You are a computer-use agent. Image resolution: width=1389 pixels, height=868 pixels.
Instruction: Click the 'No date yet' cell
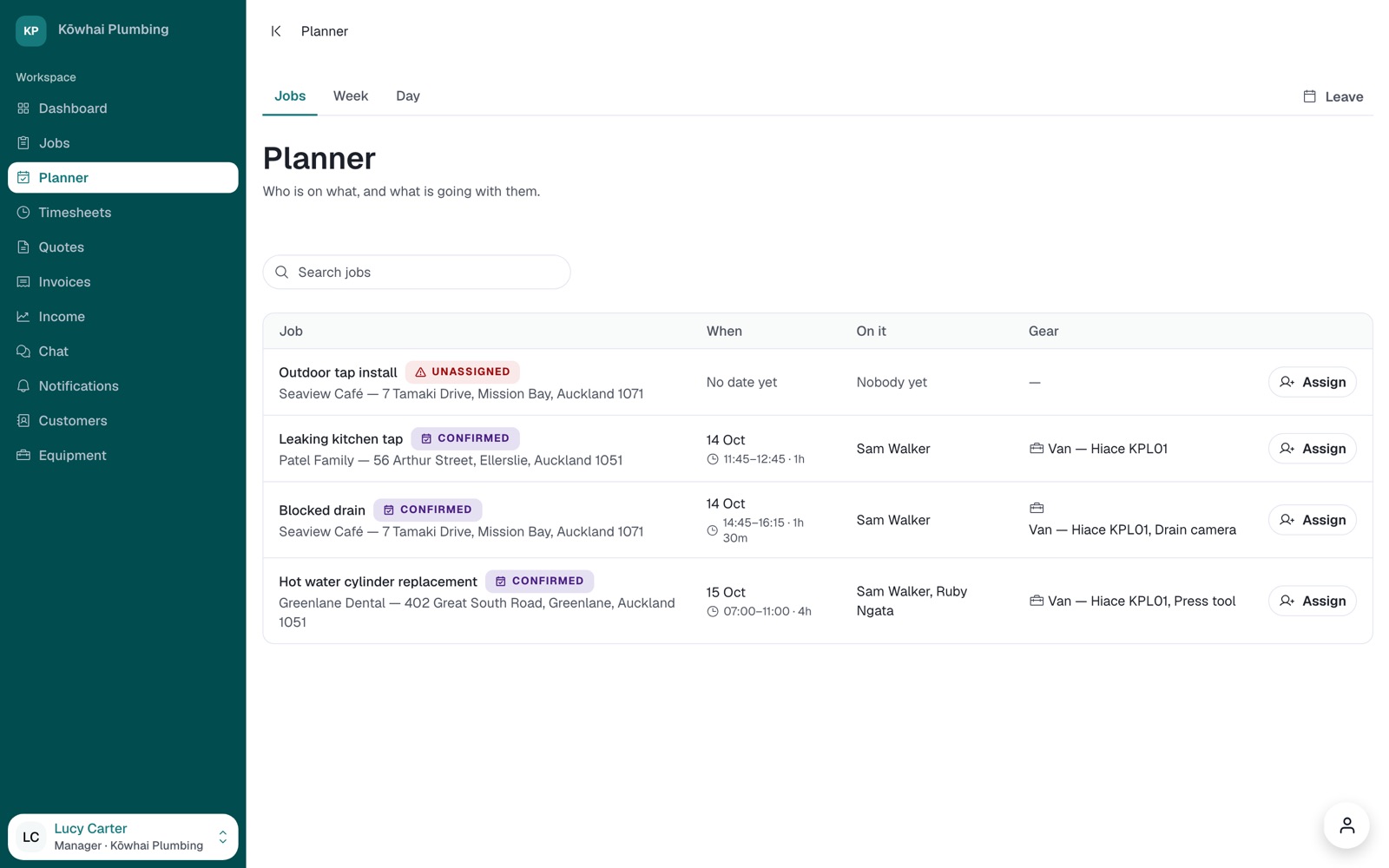(741, 382)
